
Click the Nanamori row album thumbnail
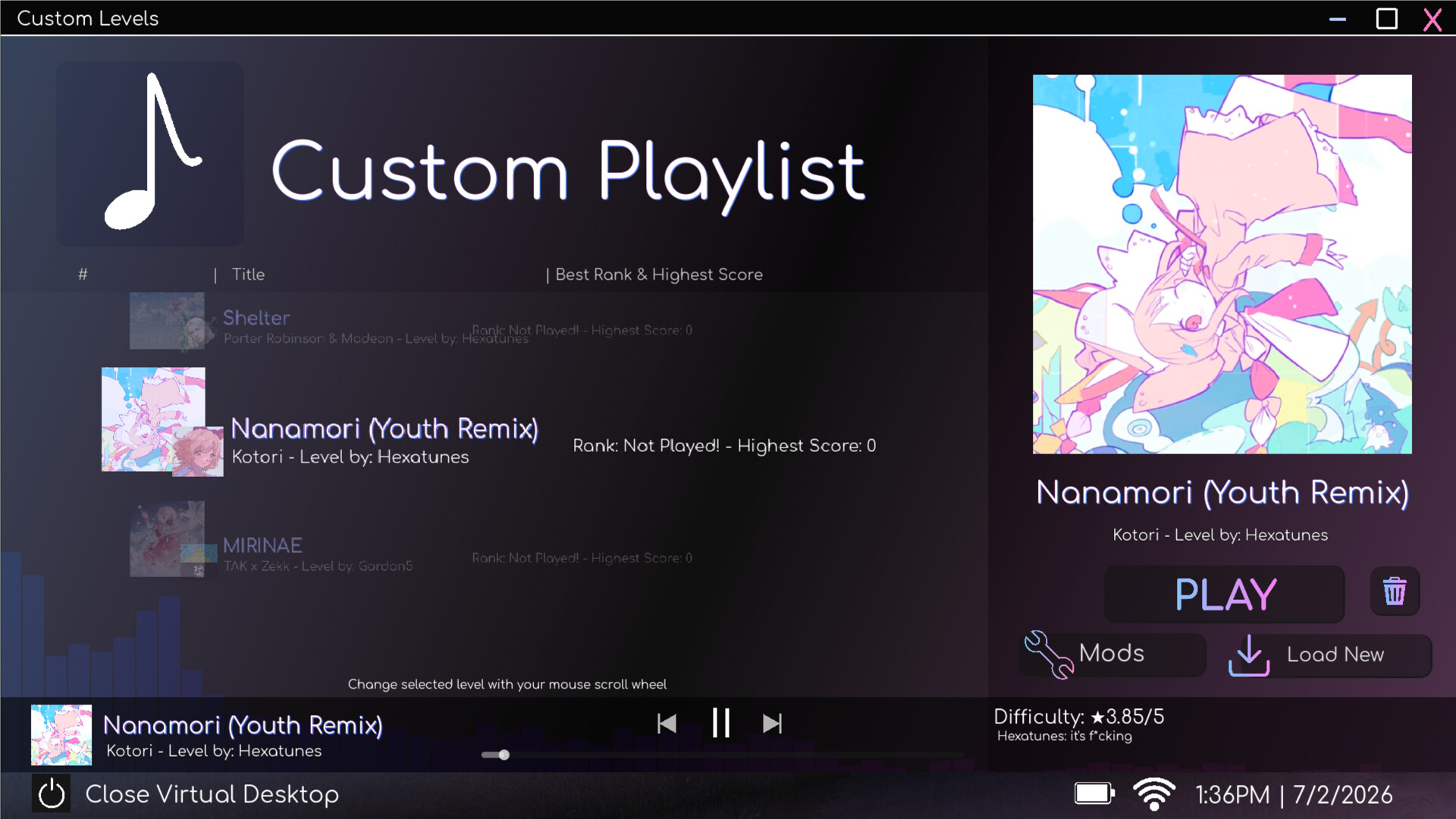153,419
